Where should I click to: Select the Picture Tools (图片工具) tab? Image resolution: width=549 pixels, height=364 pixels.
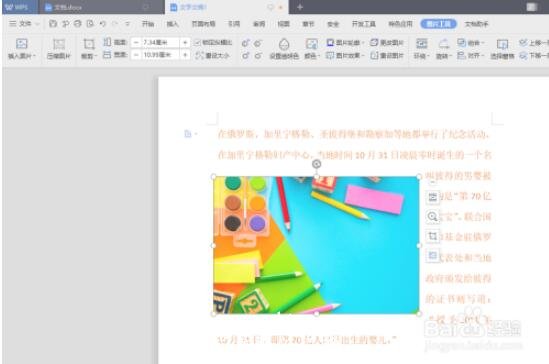point(438,24)
